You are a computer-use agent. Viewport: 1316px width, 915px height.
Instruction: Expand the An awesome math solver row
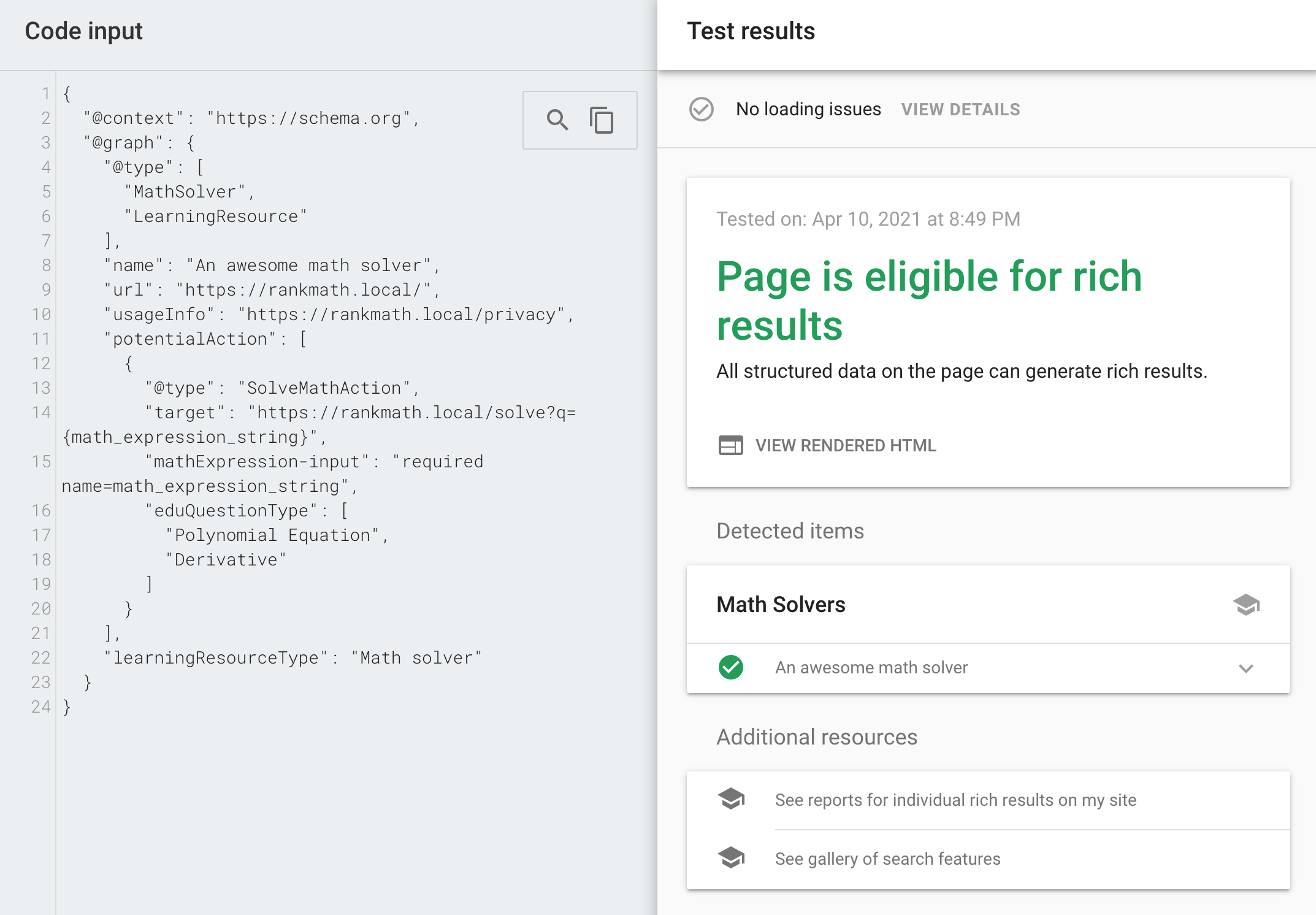(871, 667)
